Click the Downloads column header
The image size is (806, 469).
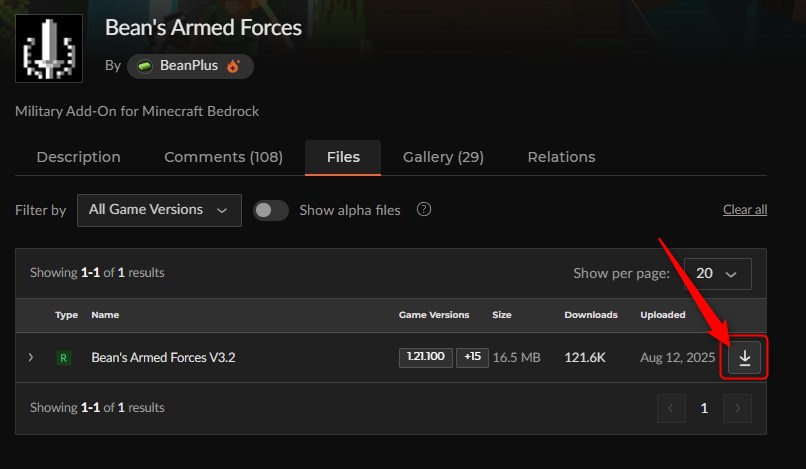pos(591,315)
